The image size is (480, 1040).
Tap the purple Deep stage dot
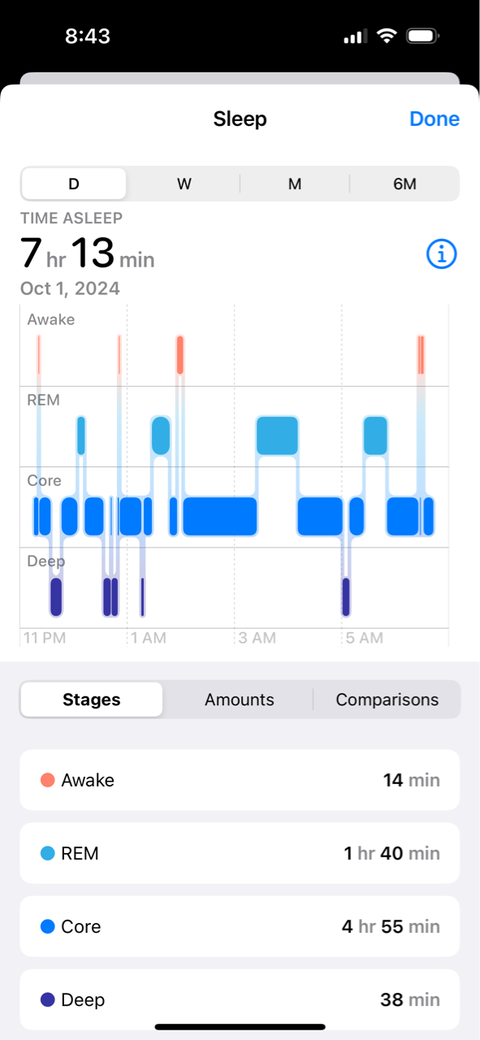pos(48,1000)
